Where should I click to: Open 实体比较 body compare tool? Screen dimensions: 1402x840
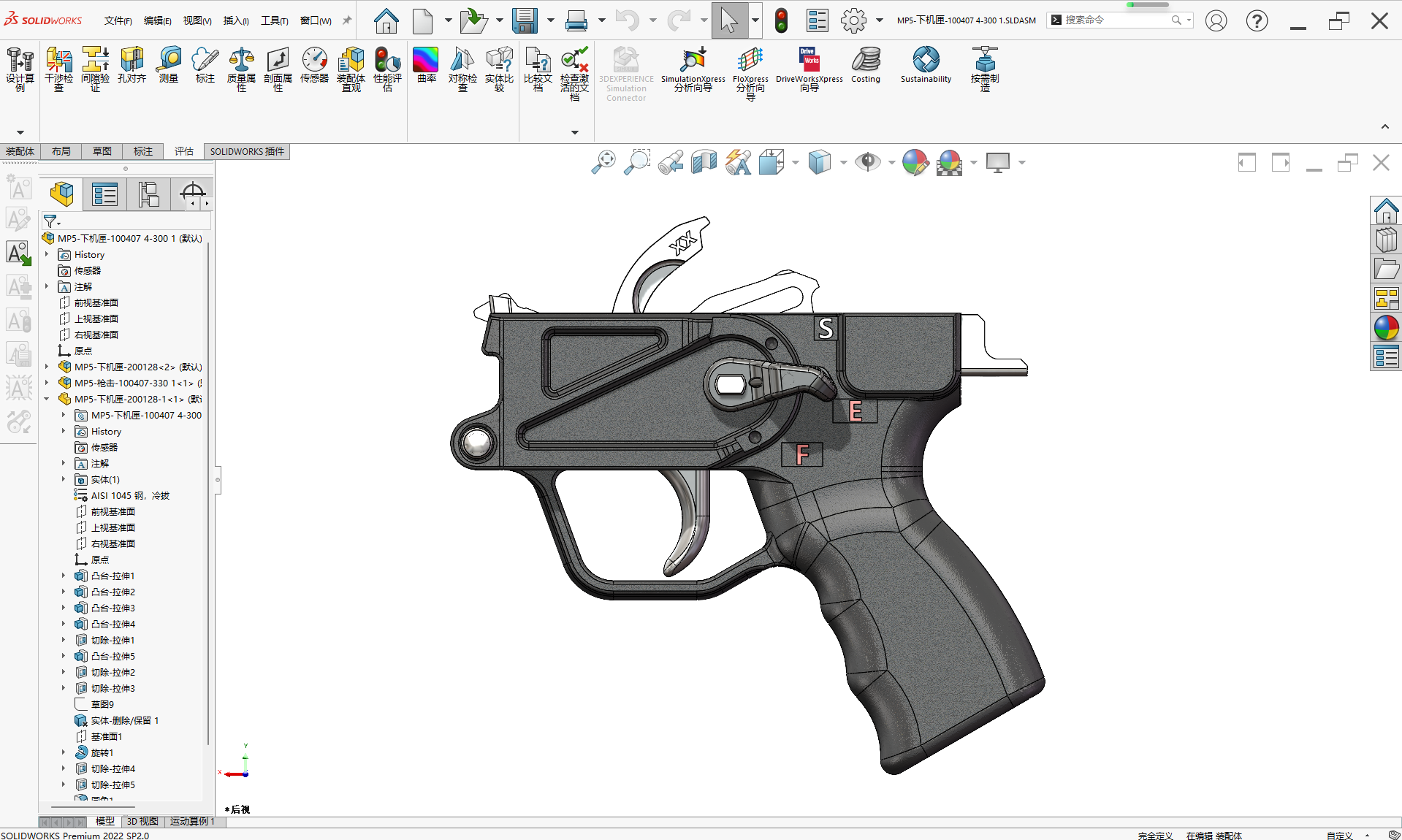[499, 69]
